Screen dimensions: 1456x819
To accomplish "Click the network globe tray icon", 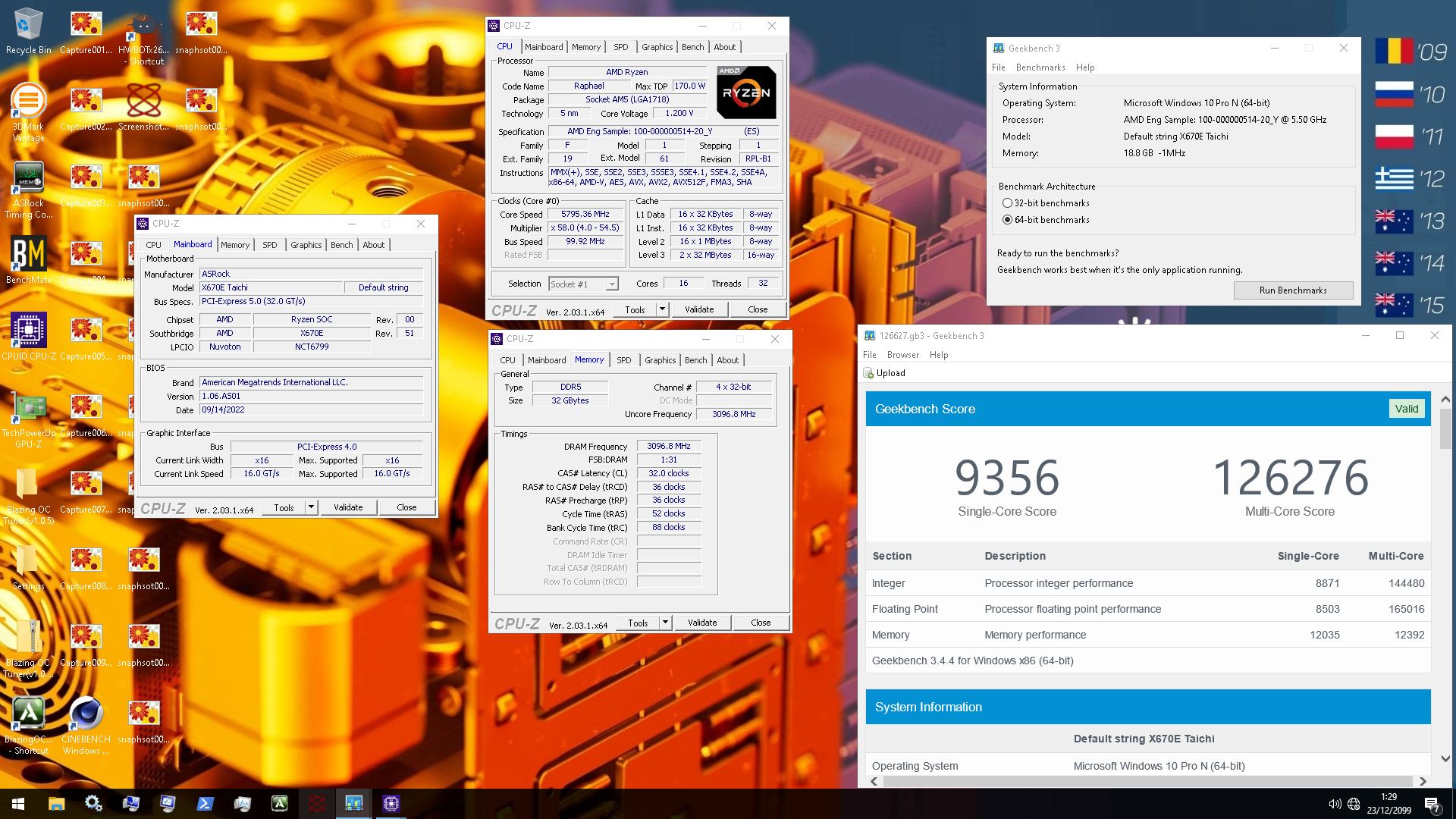I will tap(1354, 804).
